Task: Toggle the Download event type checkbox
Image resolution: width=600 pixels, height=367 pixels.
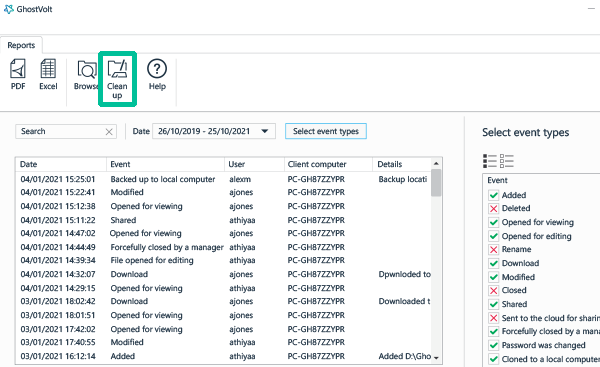Action: point(493,263)
